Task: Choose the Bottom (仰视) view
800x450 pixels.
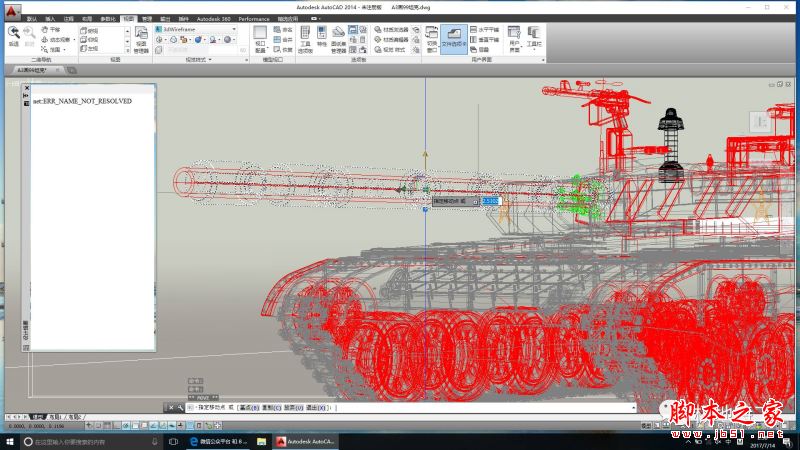Action: click(x=89, y=39)
